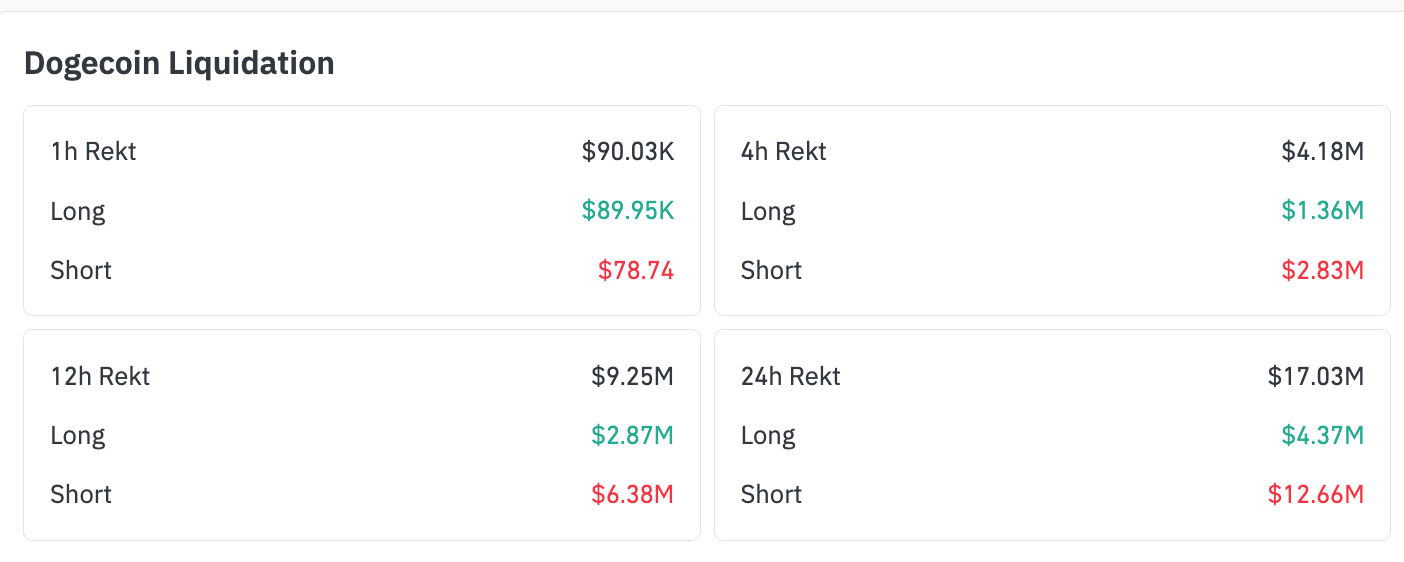Image resolution: width=1404 pixels, height=562 pixels.
Task: Click the 1h Short value $78.74
Action: click(x=636, y=270)
